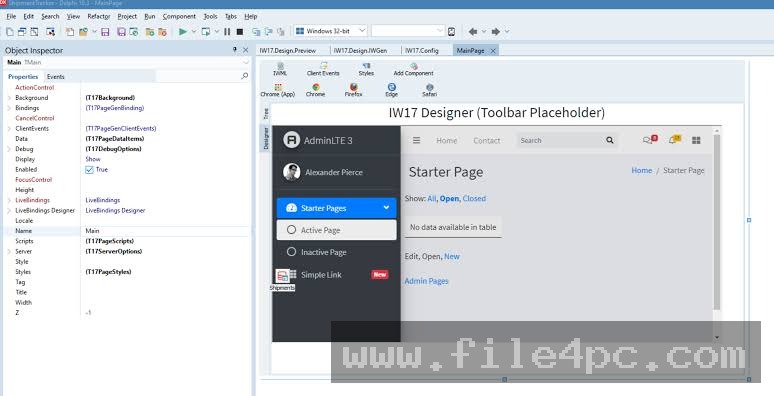Expand the Bindings property
The height and width of the screenshot is (396, 774).
click(9, 108)
